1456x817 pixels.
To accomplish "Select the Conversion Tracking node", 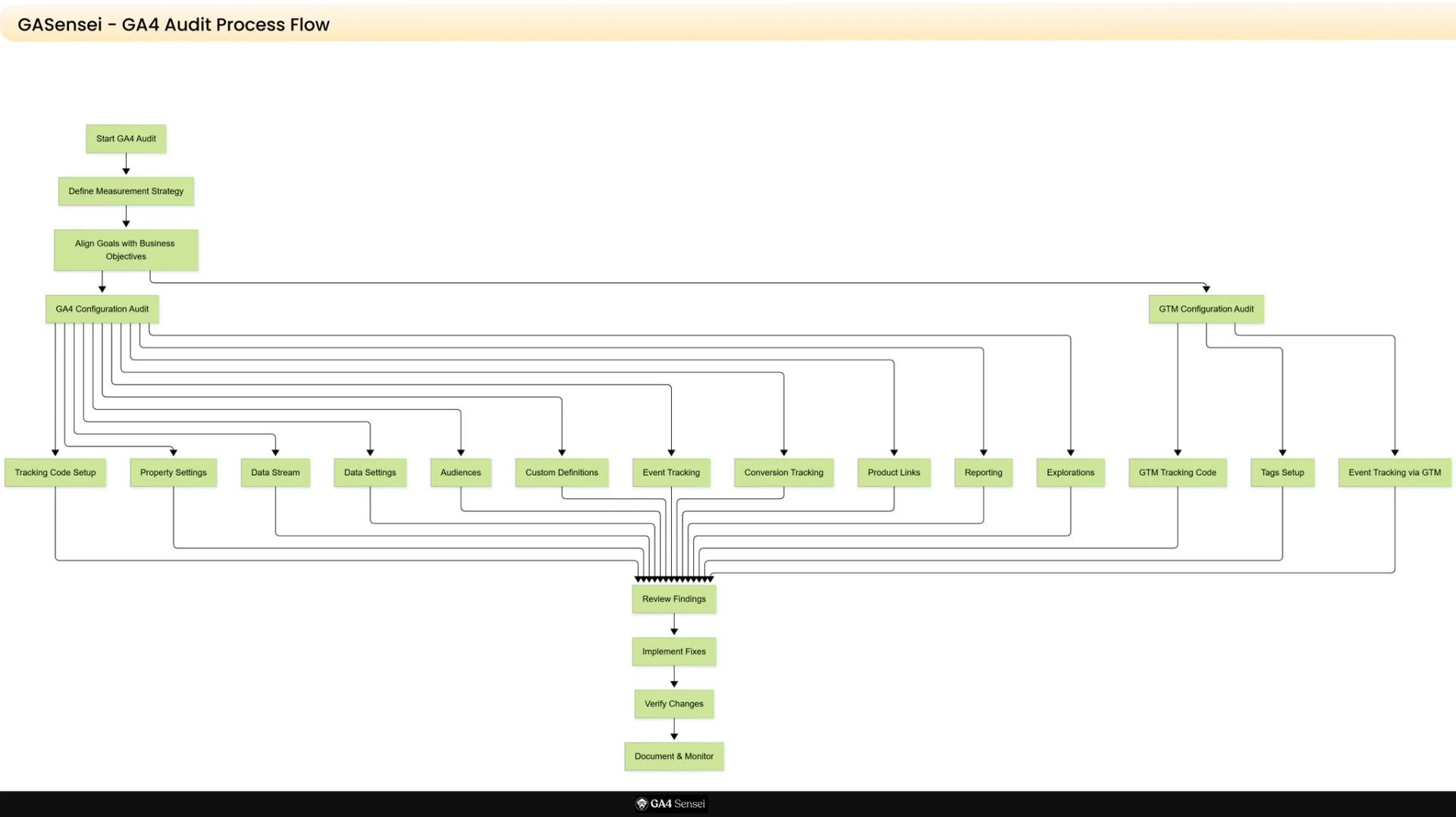I will pyautogui.click(x=783, y=473).
